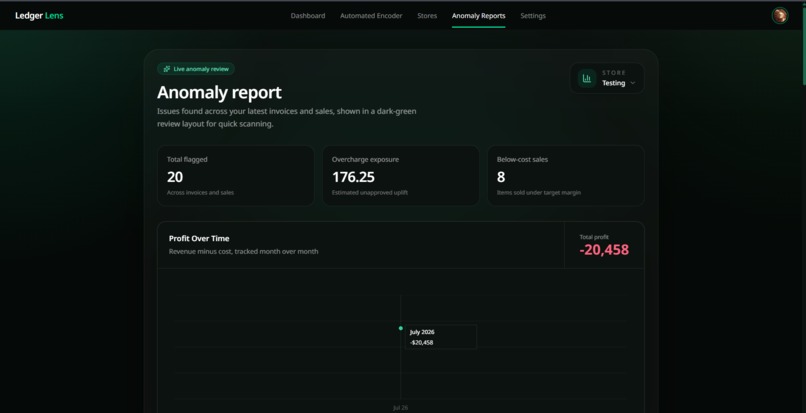The width and height of the screenshot is (806, 413).
Task: Go to Automated Encoder tab
Action: 371,16
